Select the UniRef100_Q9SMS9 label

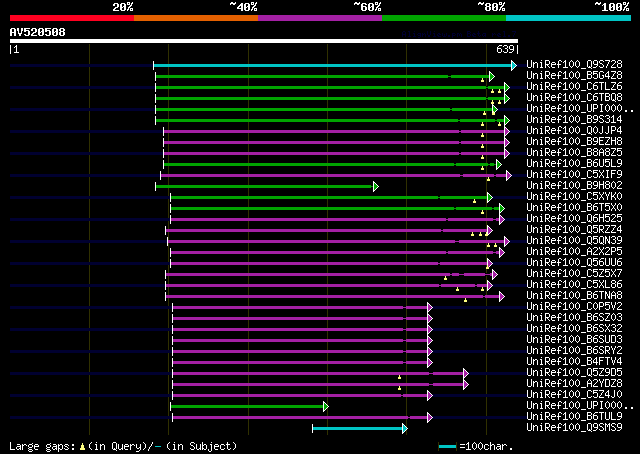pyautogui.click(x=574, y=428)
